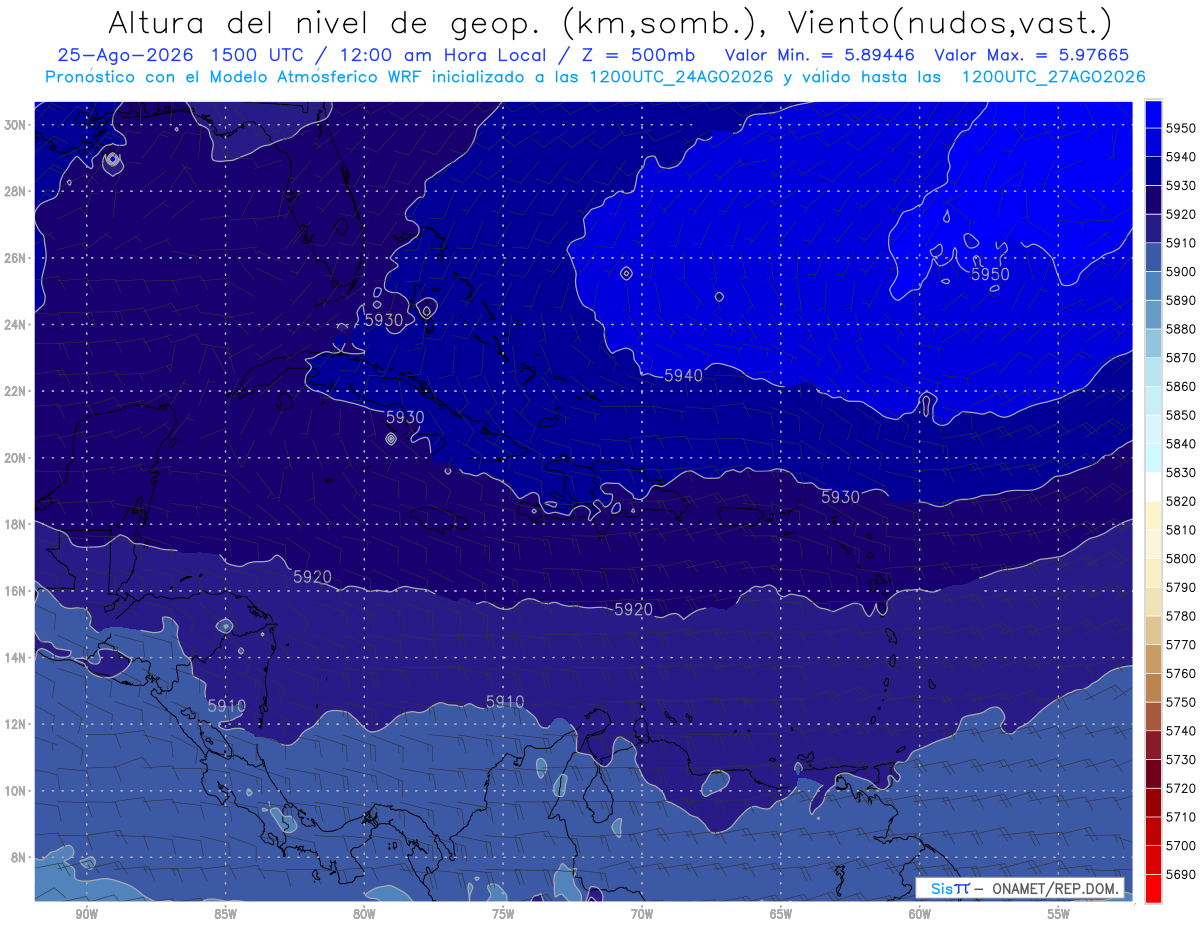Image resolution: width=1200 pixels, height=927 pixels.
Task: Click the 14N latitude axis label
Action: click(16, 657)
